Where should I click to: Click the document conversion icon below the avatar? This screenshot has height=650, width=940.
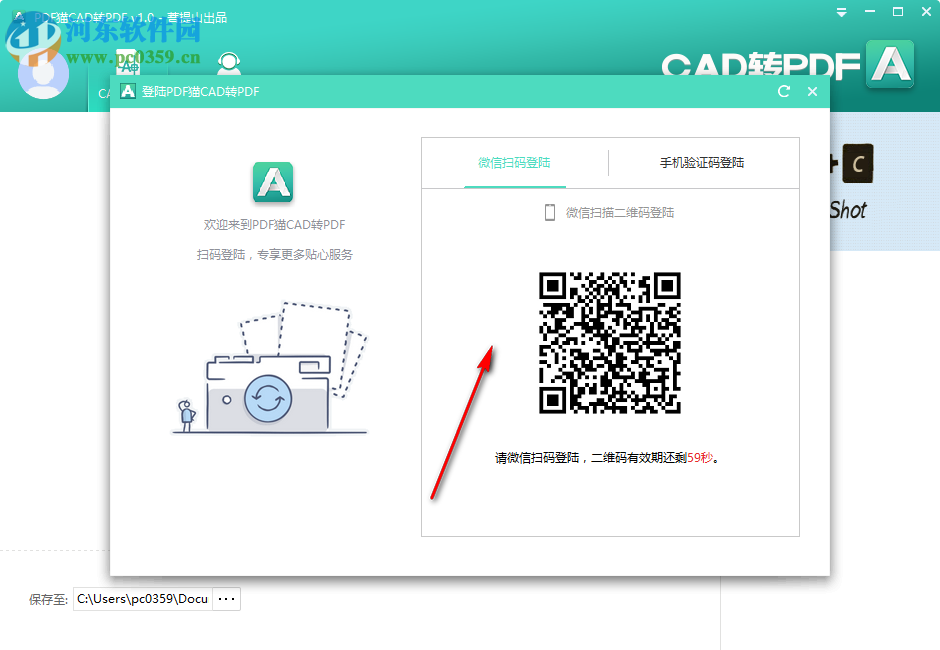click(128, 63)
